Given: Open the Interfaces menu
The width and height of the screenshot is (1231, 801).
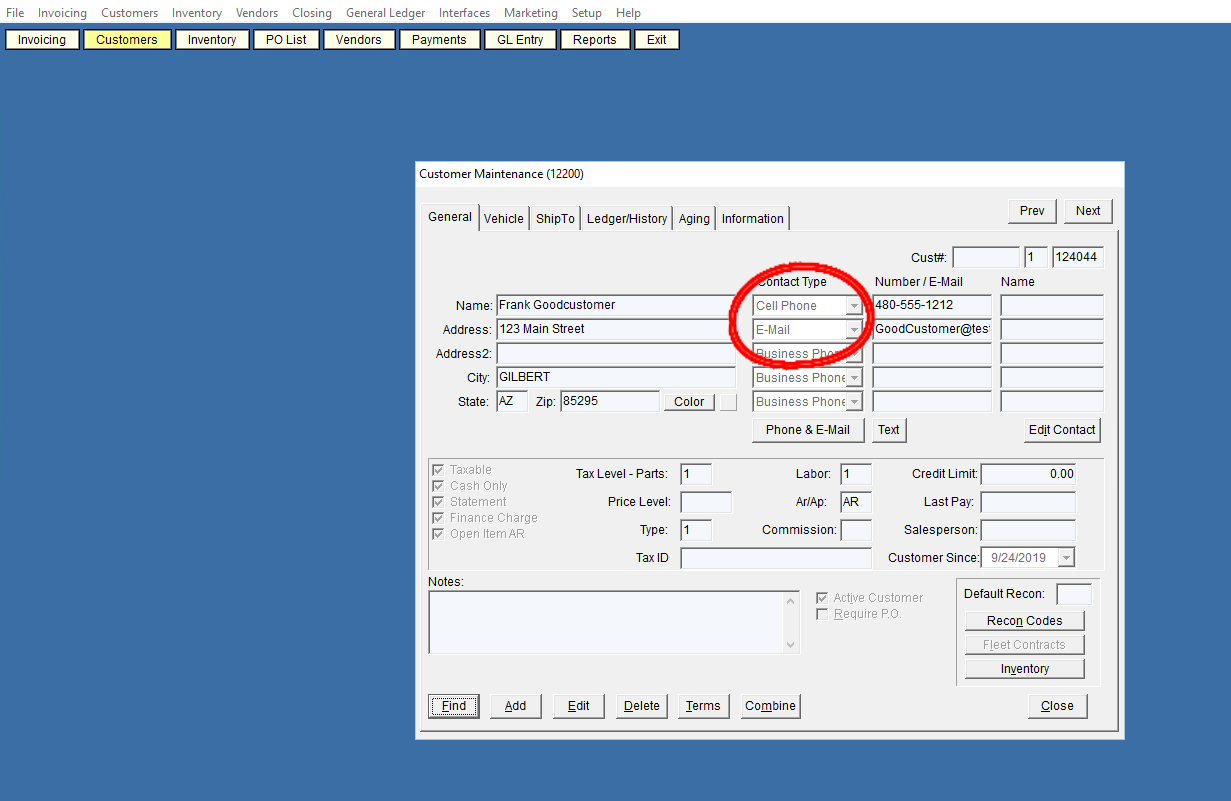Looking at the screenshot, I should point(464,13).
